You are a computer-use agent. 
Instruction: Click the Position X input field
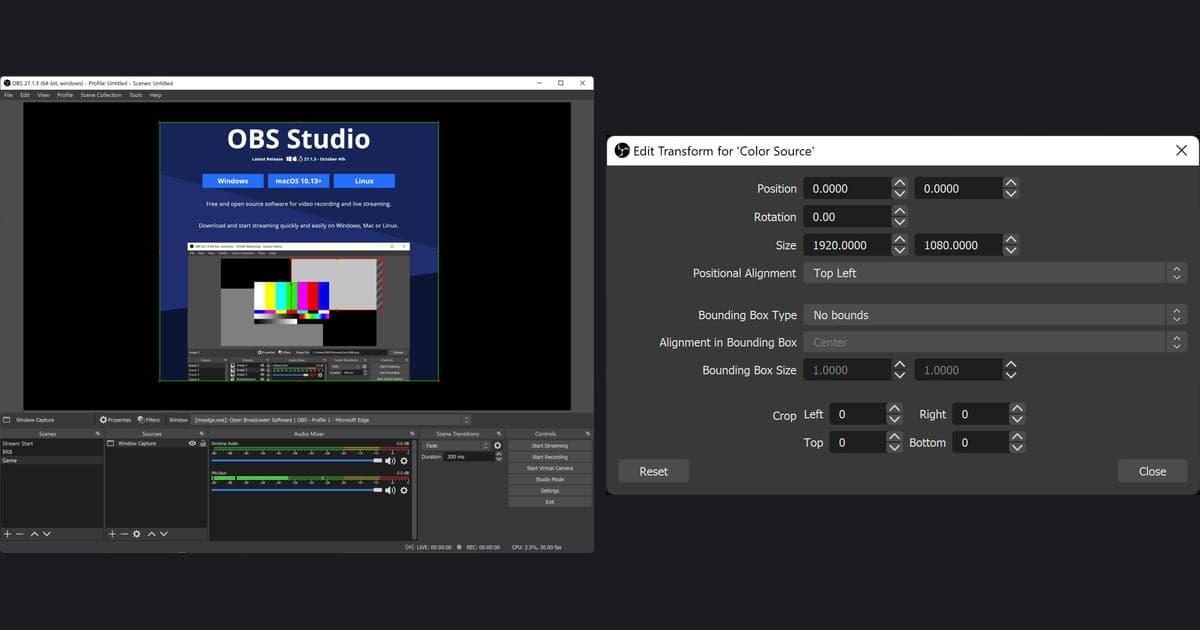(848, 188)
